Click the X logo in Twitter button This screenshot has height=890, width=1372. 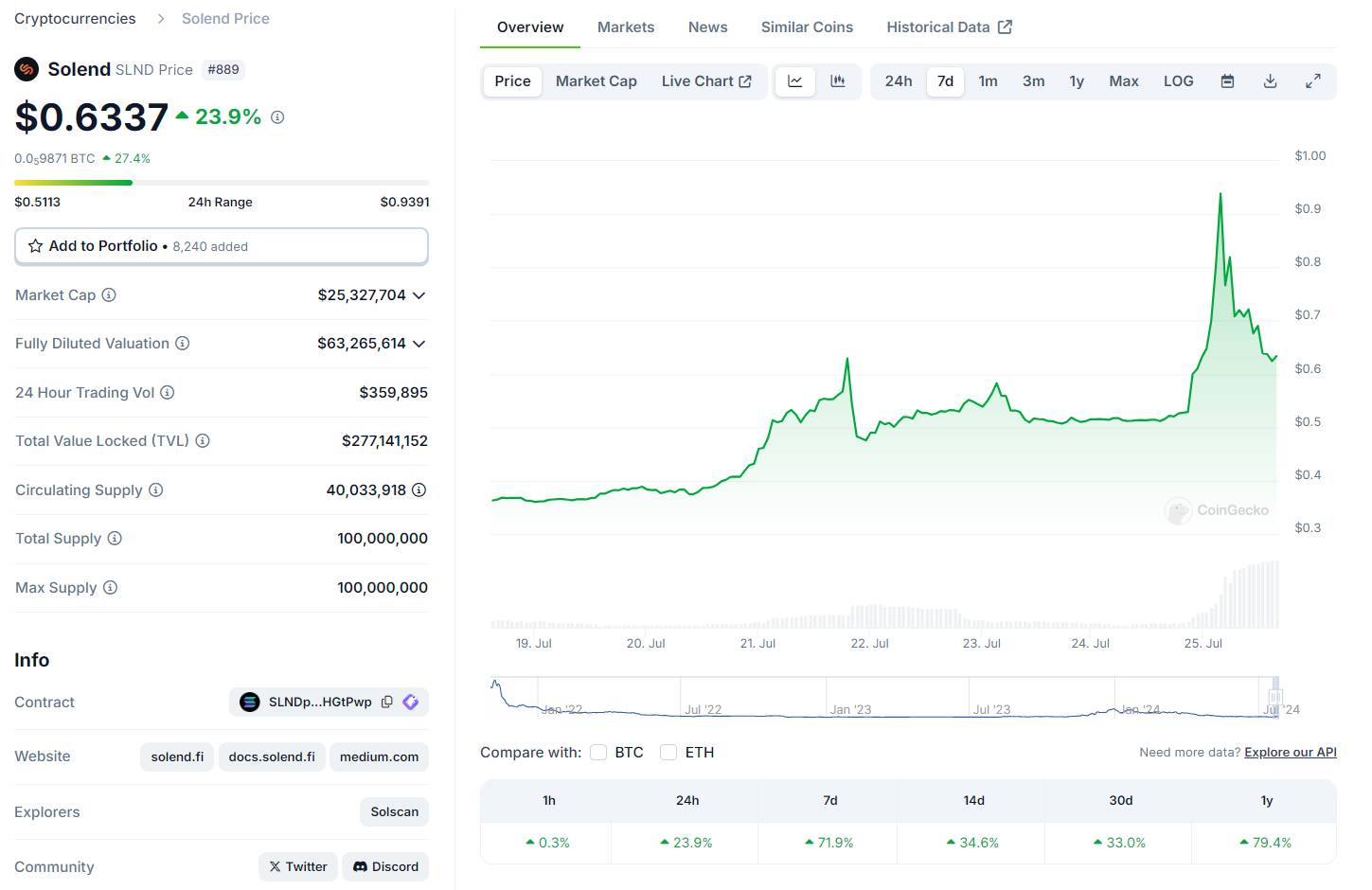coord(275,867)
